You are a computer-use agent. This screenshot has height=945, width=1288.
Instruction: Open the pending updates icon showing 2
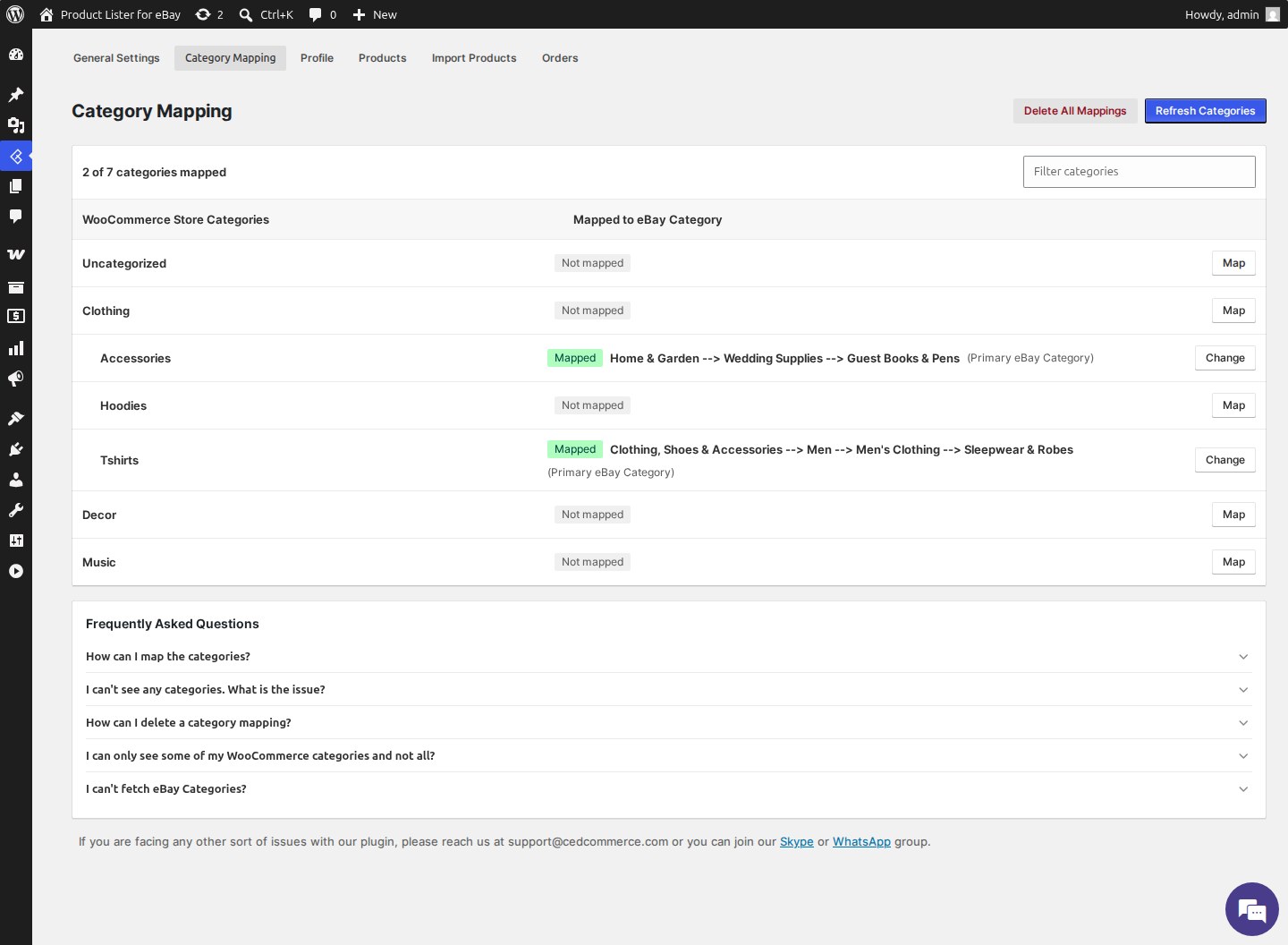tap(209, 14)
